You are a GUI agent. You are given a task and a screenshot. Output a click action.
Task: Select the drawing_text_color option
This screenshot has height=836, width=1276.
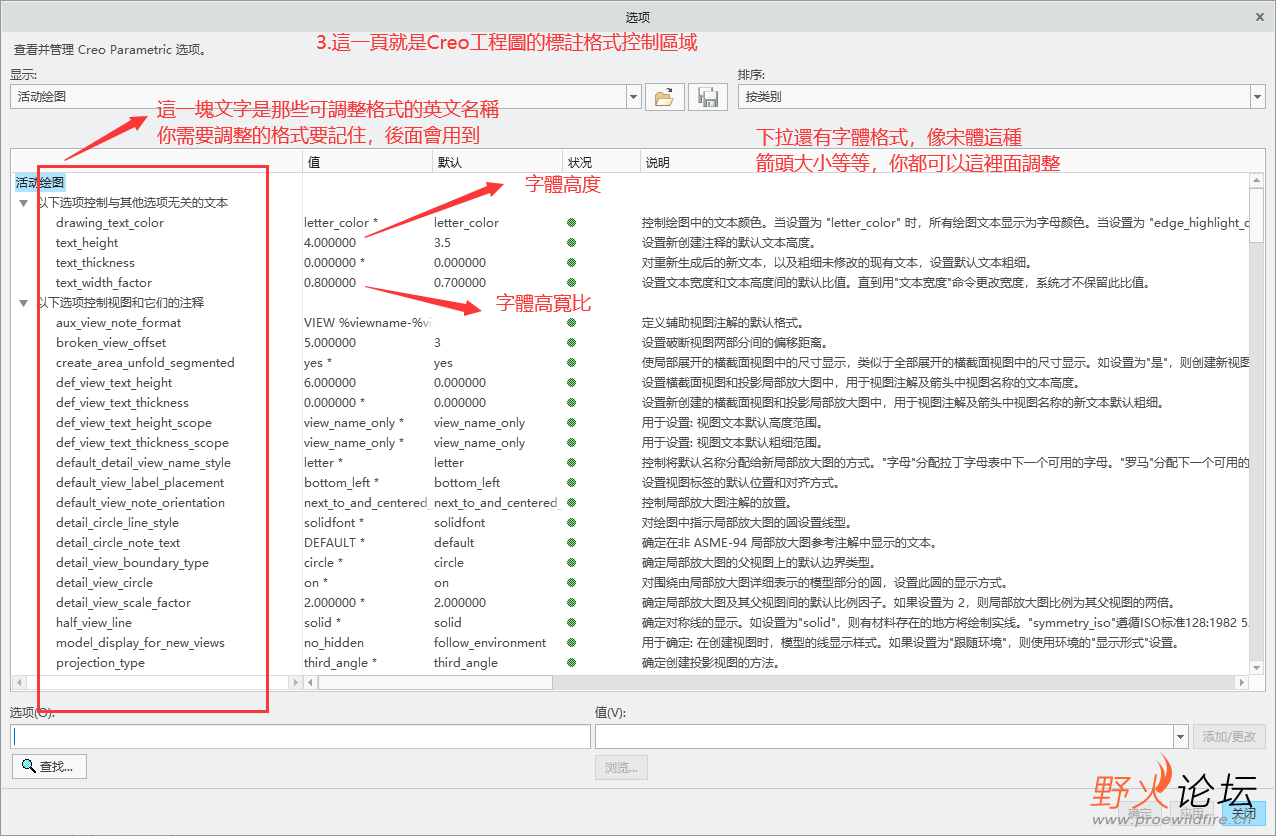tap(110, 223)
